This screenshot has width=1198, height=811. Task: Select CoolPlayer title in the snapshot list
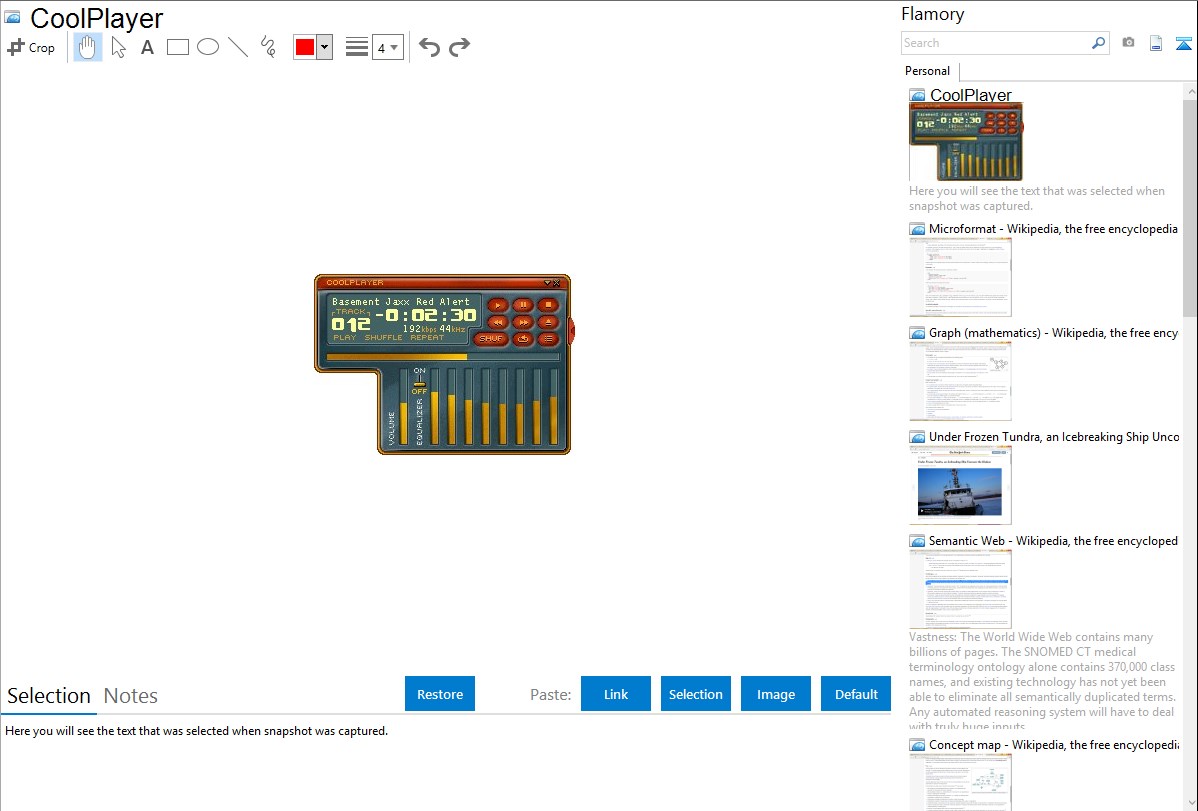coord(970,95)
